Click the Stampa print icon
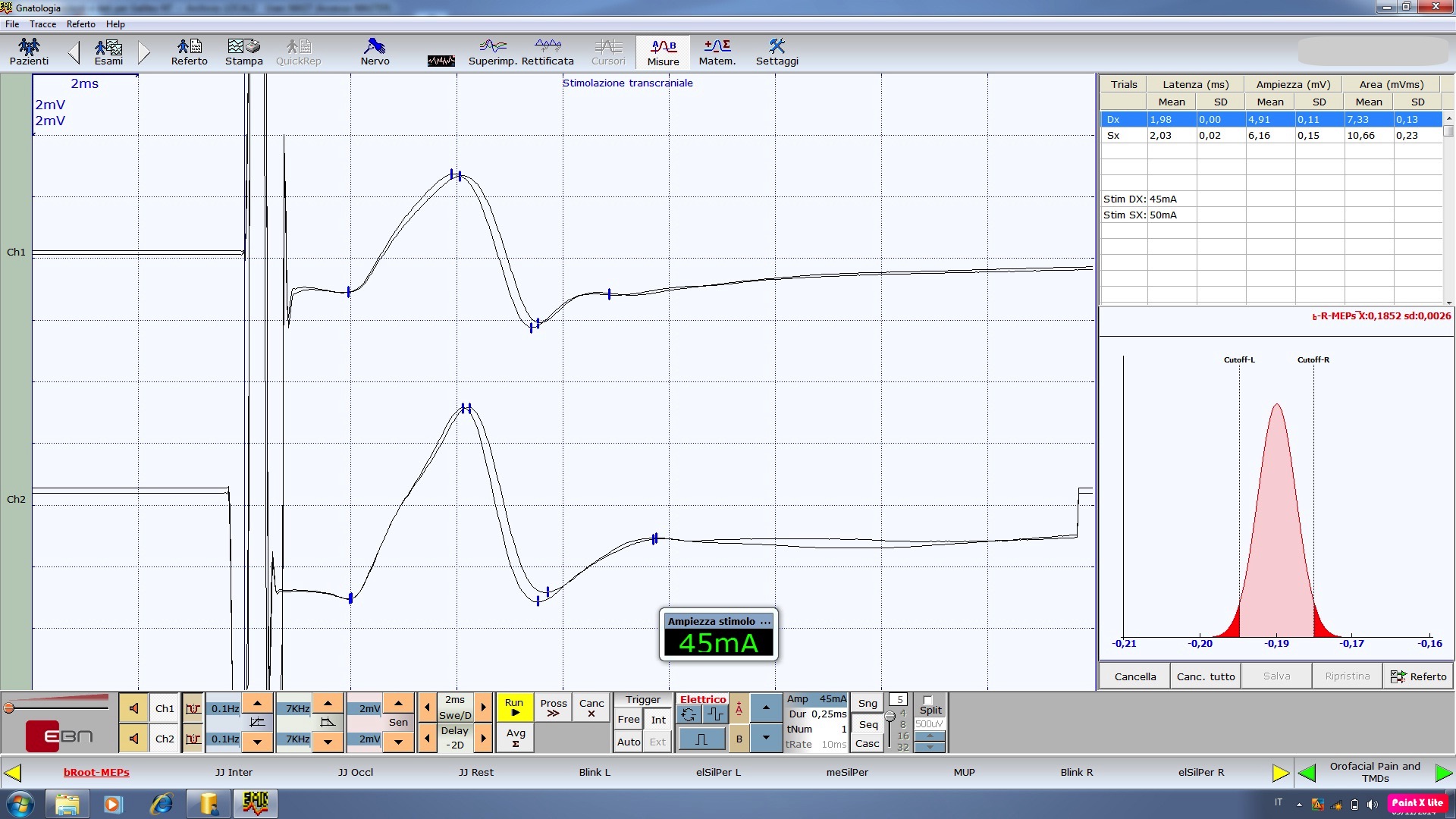1456x819 pixels. [x=243, y=52]
